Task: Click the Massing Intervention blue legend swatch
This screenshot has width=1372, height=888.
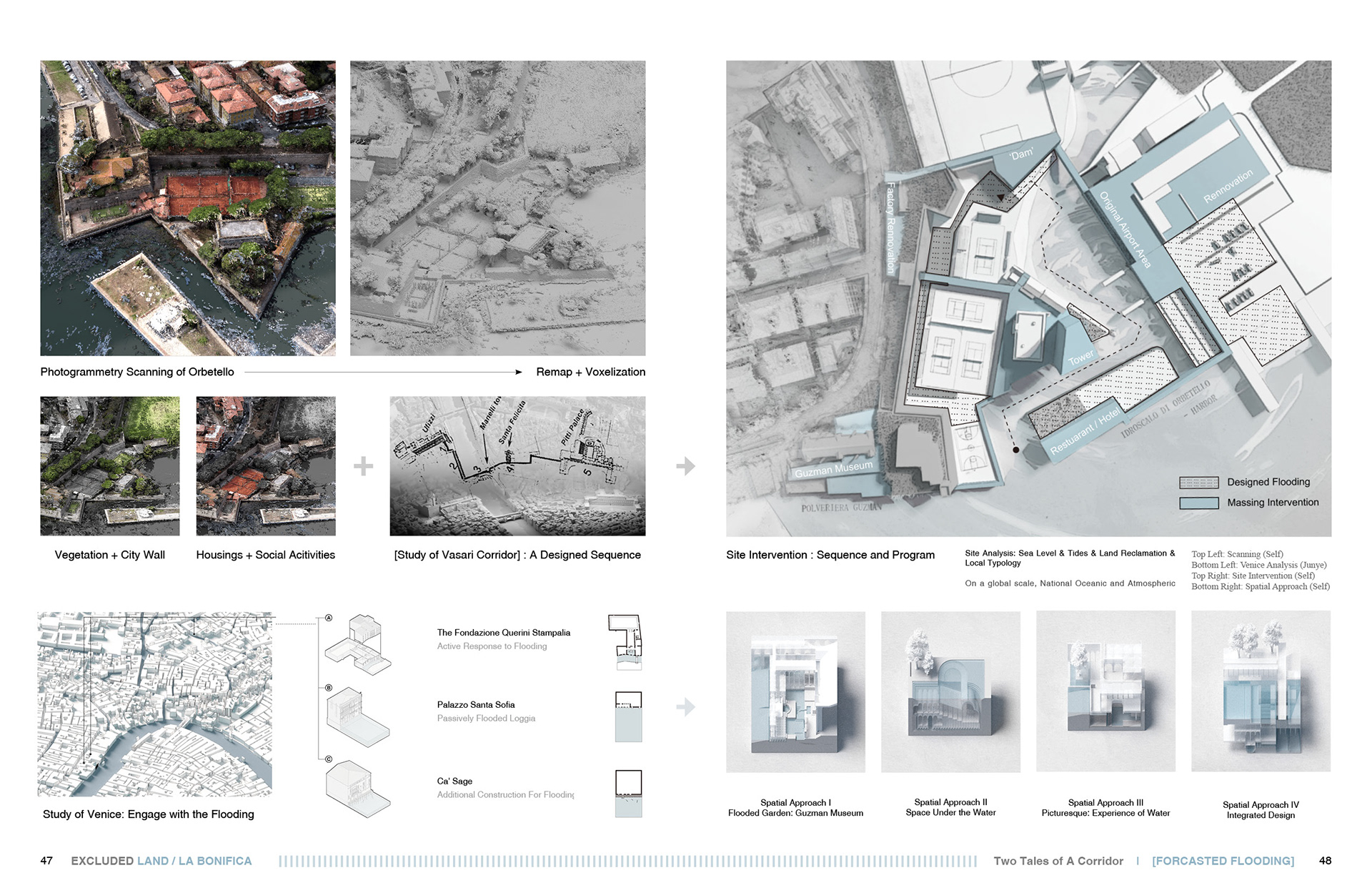Action: 1198,503
